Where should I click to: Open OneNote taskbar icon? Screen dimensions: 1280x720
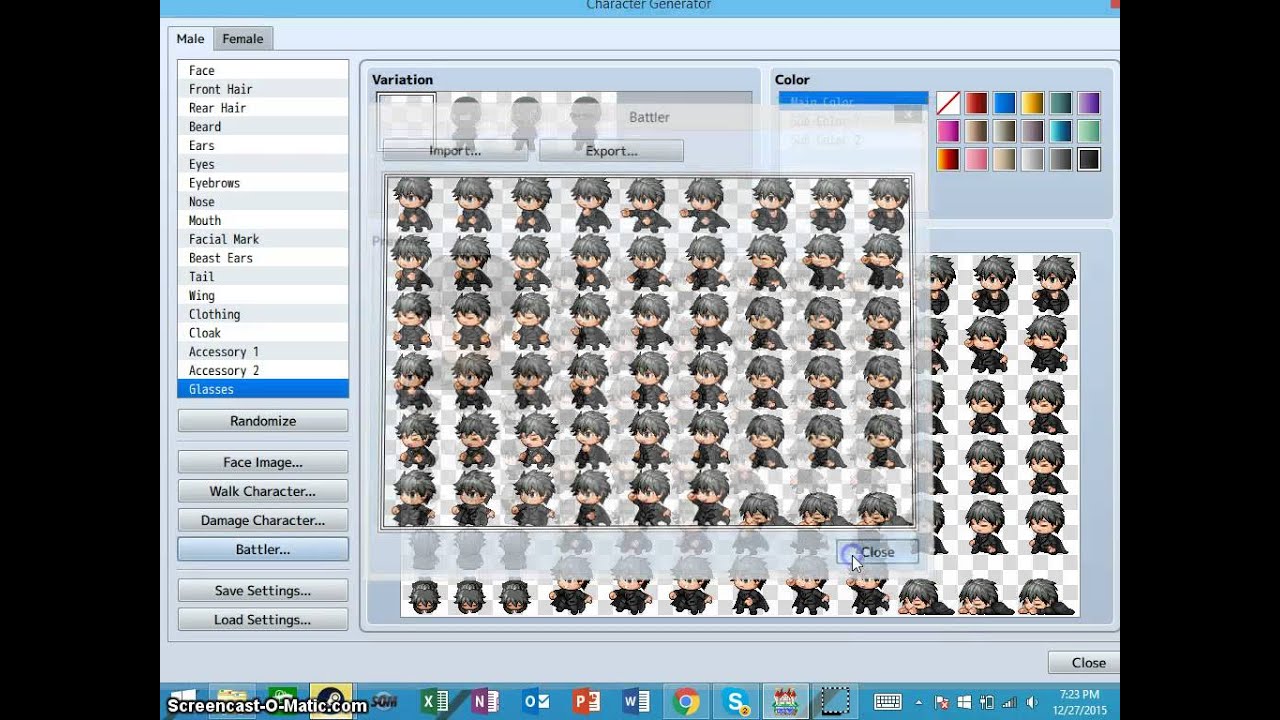(x=485, y=701)
